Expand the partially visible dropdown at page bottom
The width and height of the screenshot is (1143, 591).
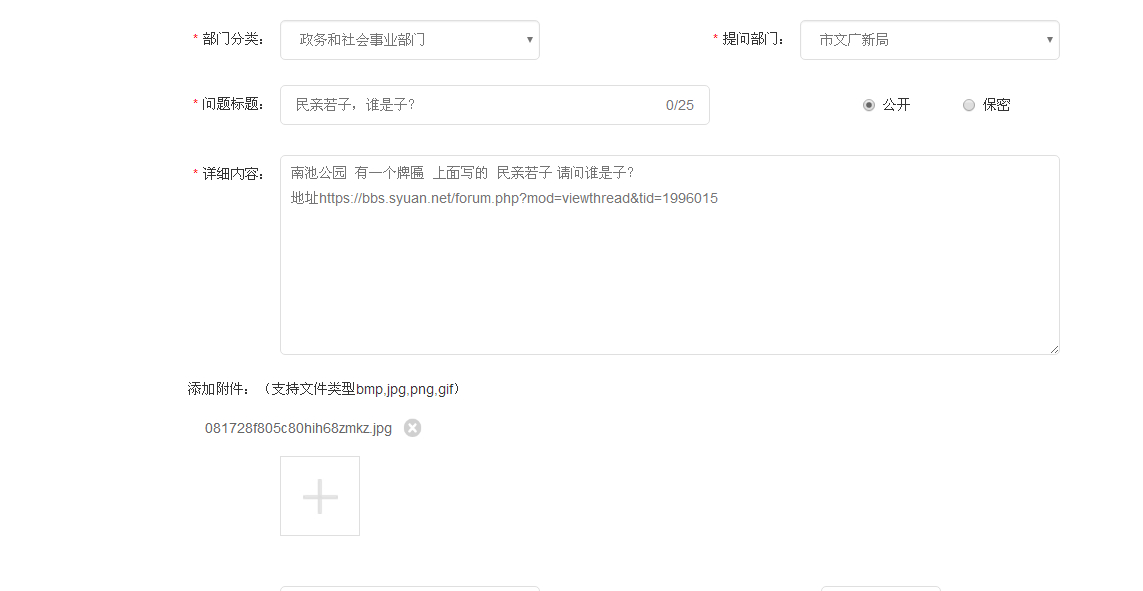pos(410,589)
